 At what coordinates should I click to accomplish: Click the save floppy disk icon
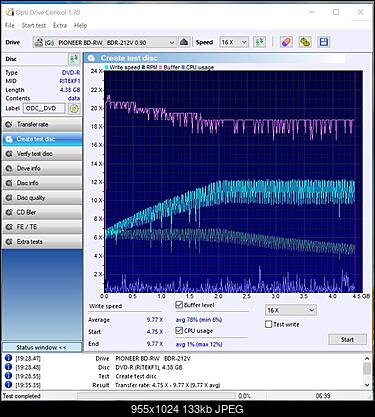tap(324, 42)
